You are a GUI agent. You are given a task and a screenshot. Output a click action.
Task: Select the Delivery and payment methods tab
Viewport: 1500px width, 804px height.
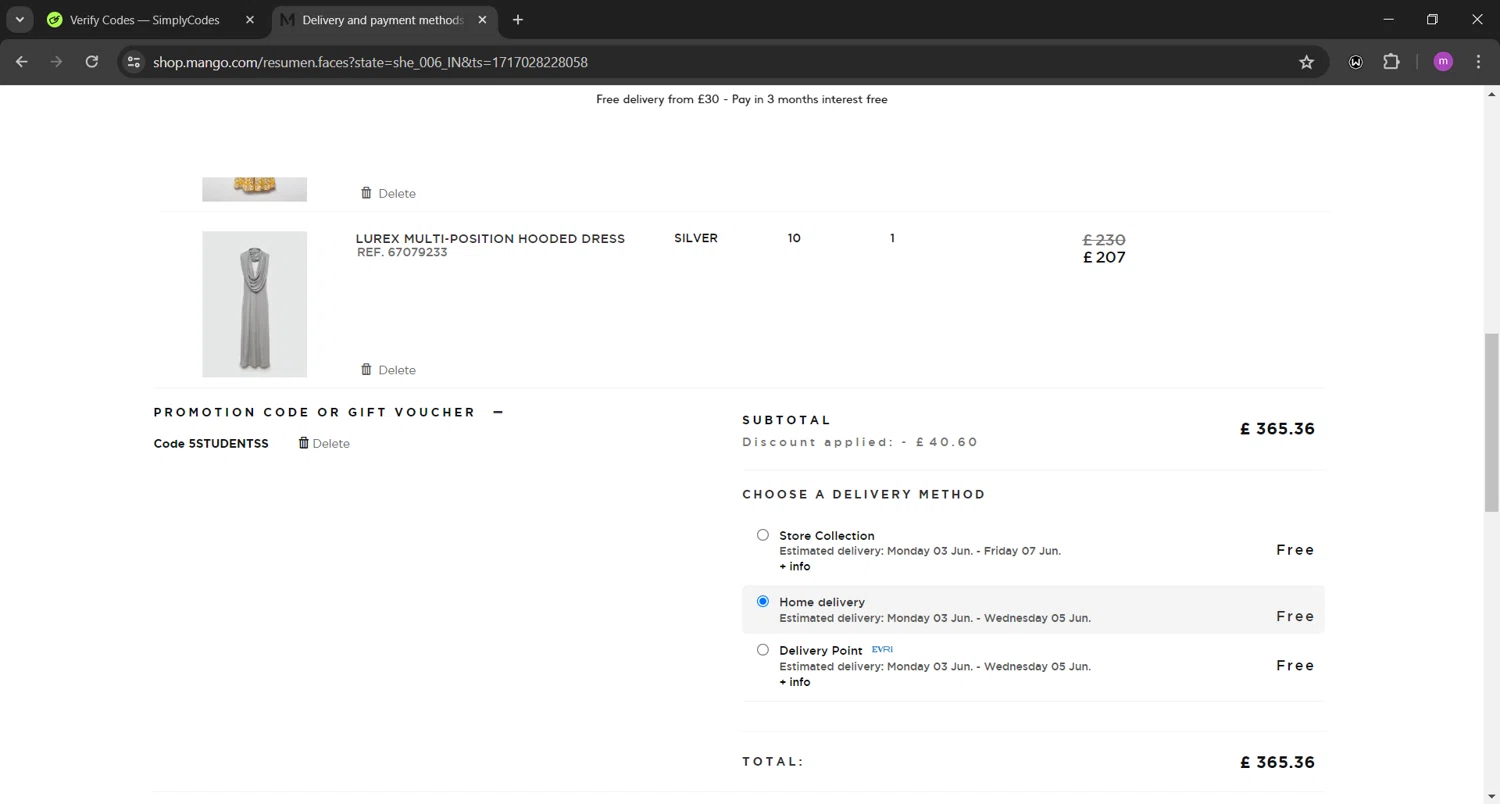(x=384, y=20)
